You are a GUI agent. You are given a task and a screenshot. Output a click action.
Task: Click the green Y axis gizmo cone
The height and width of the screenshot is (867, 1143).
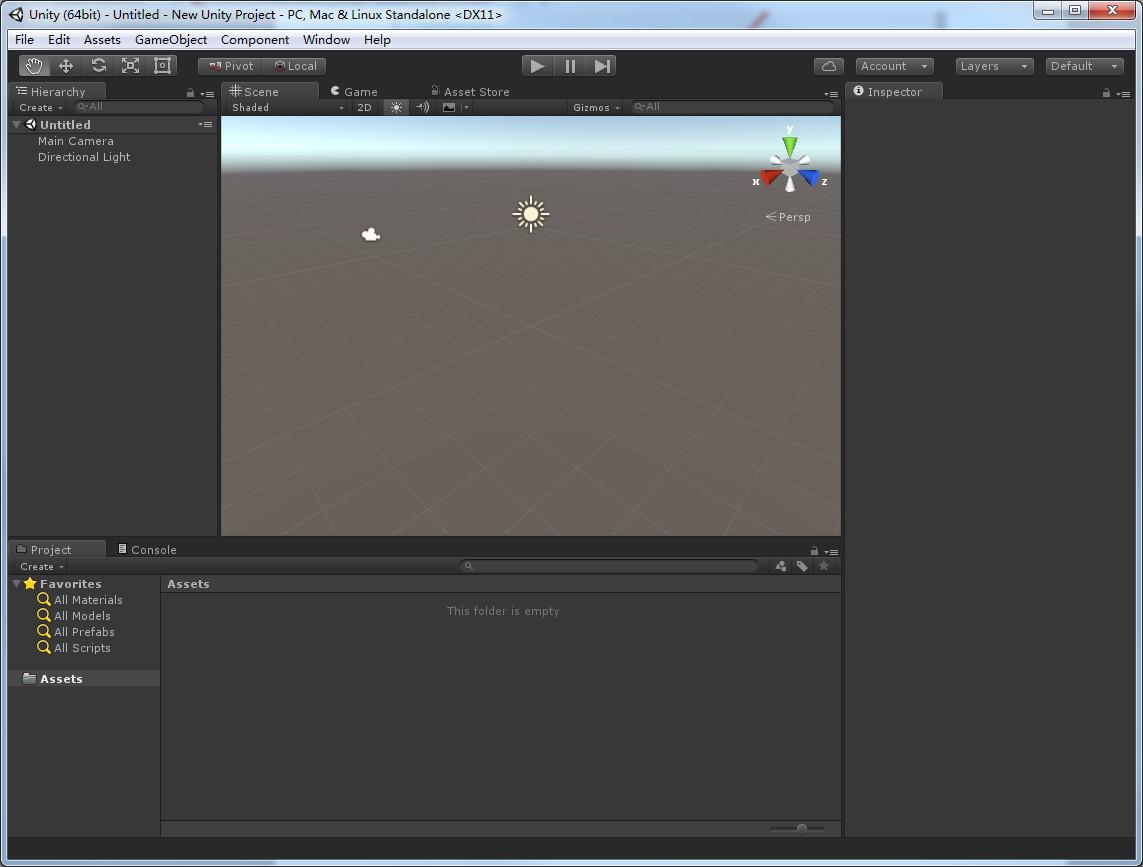790,146
